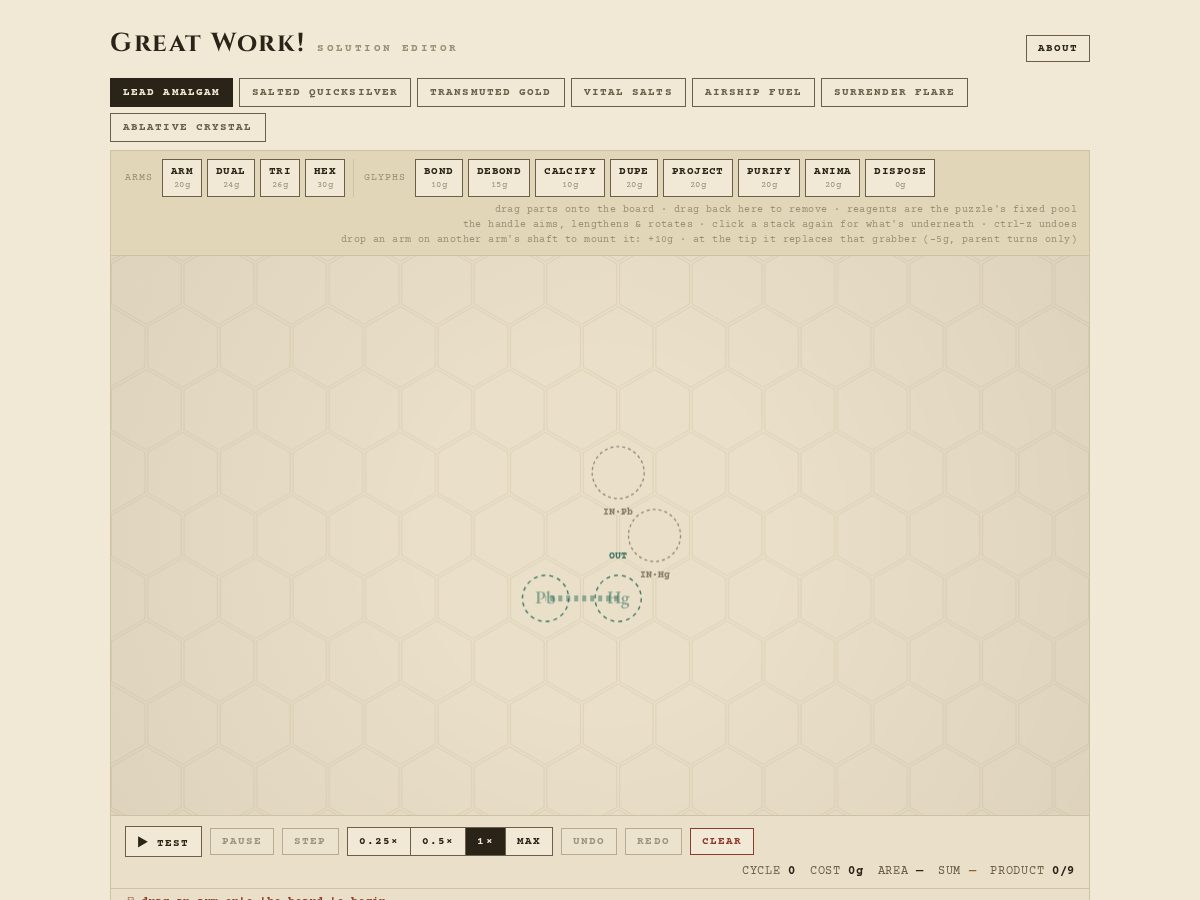Click the Pause button
This screenshot has height=900, width=1200.
(x=242, y=841)
